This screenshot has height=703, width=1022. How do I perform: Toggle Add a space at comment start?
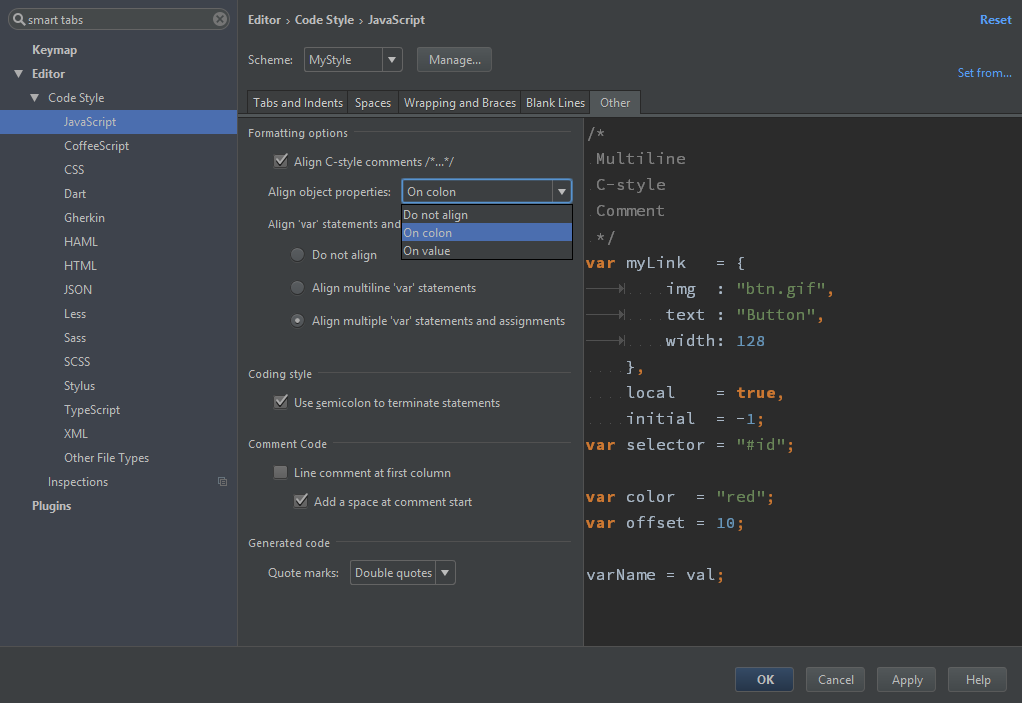(x=300, y=501)
